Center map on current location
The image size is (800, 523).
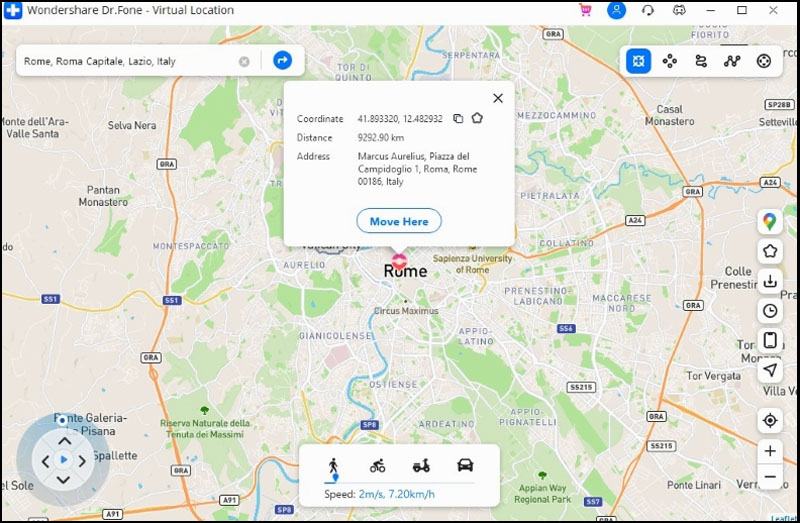tap(770, 420)
